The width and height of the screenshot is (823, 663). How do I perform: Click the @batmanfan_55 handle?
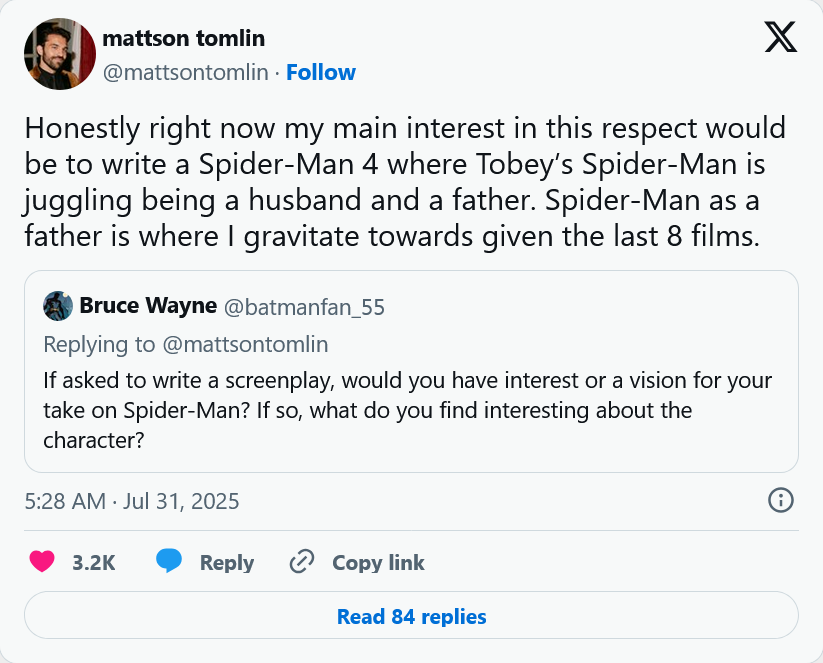pos(303,306)
